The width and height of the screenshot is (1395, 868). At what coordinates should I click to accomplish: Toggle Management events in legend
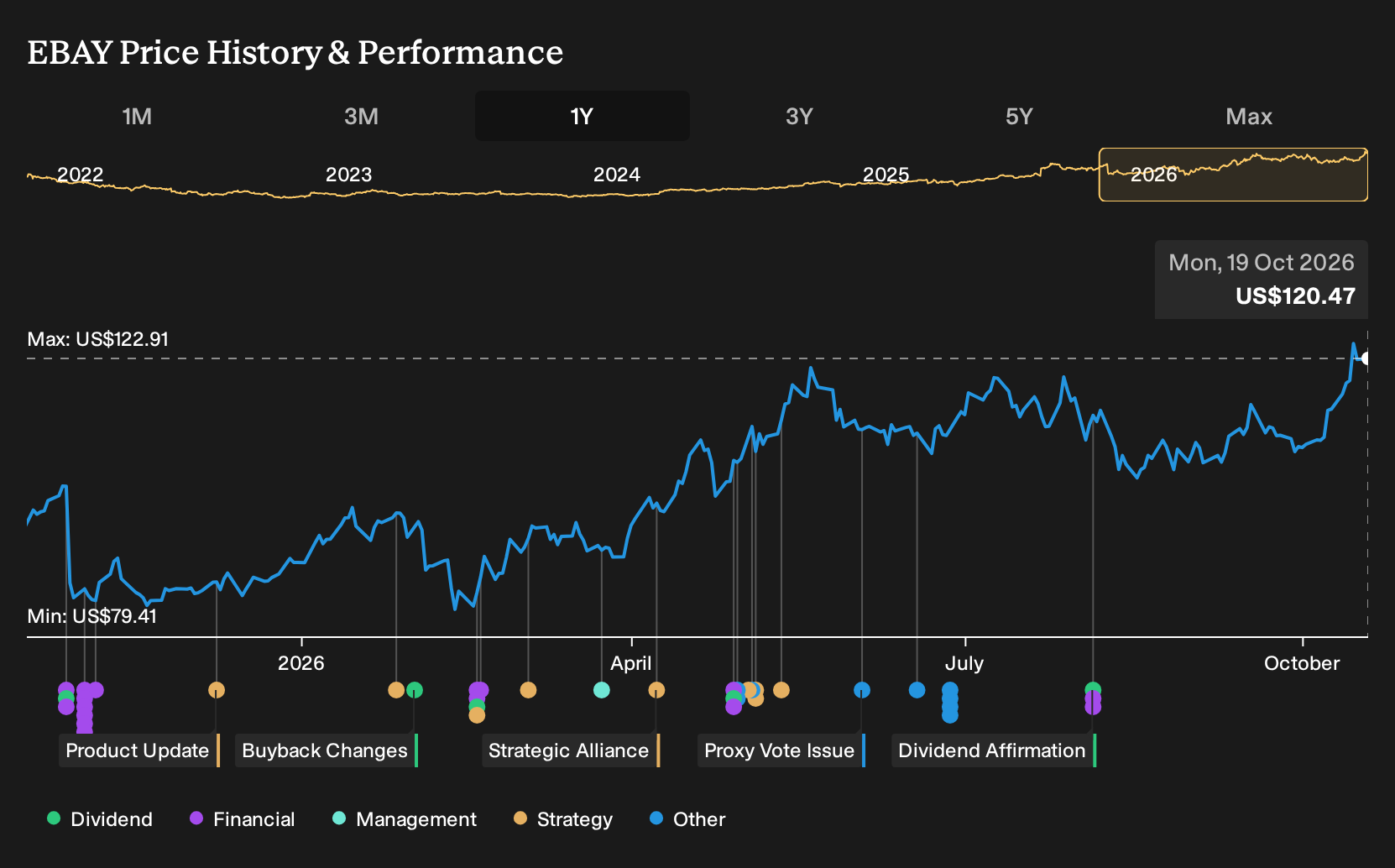tap(405, 819)
